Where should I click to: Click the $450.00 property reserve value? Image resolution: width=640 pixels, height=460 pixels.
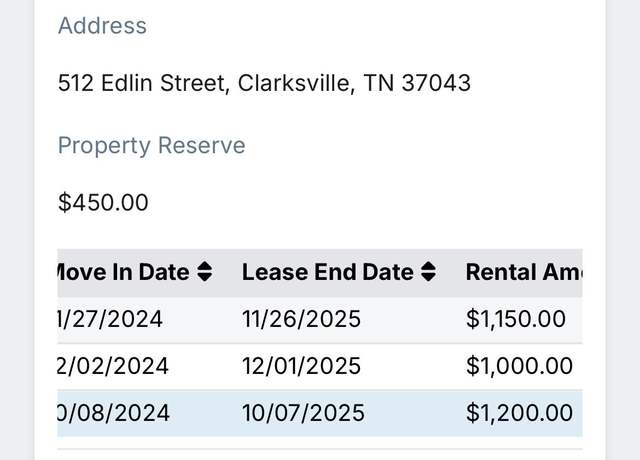coord(103,202)
